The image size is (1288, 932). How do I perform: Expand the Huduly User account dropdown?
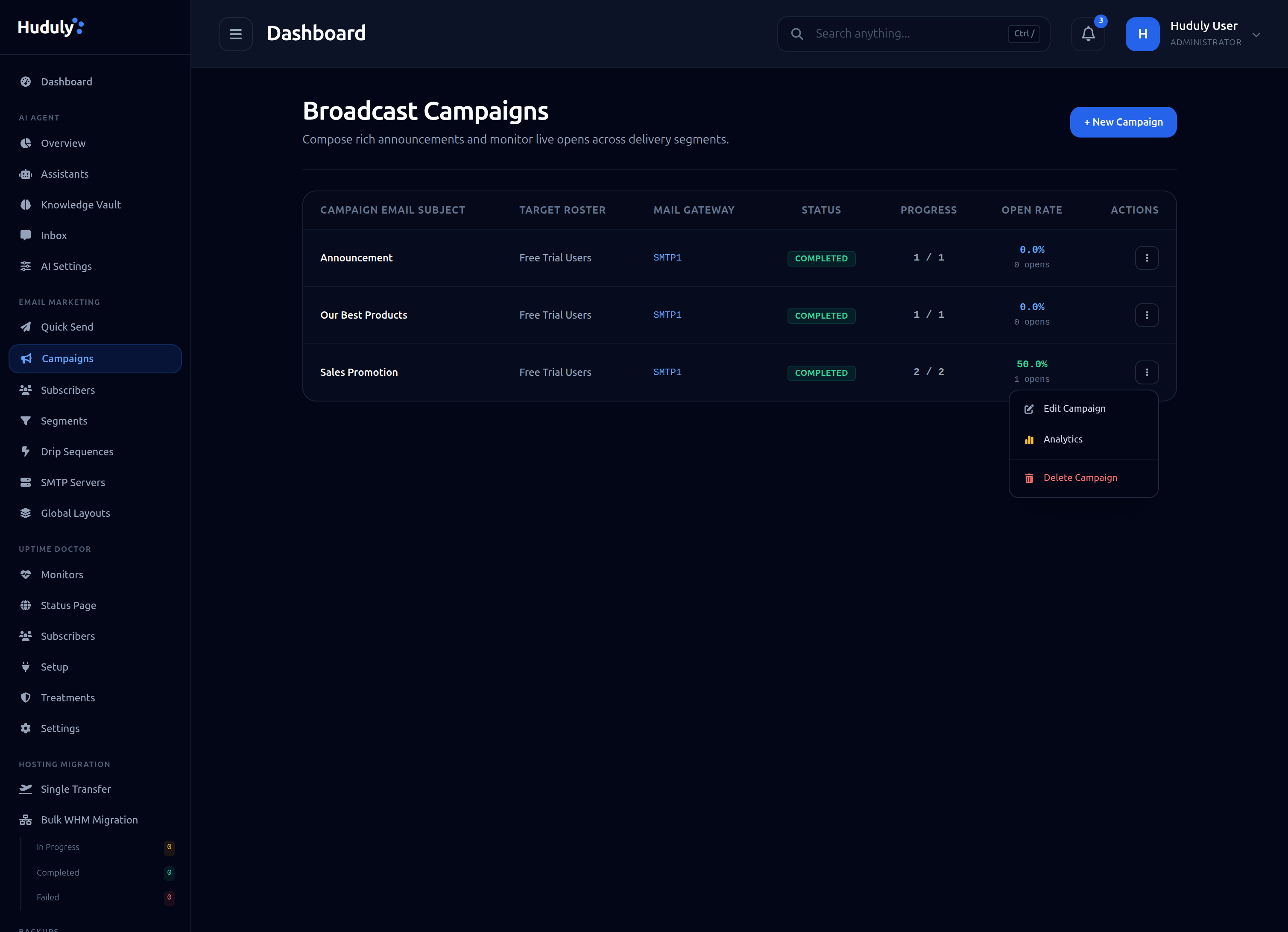(1256, 35)
